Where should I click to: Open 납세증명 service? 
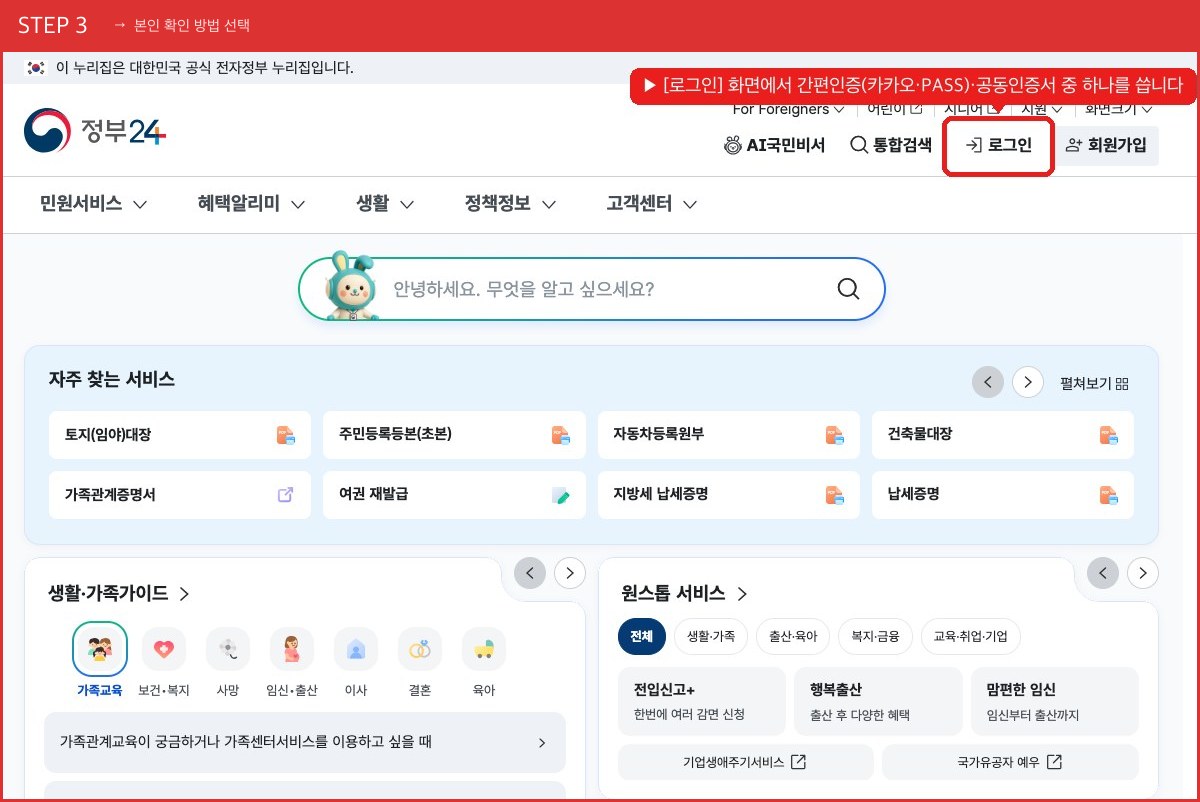click(1003, 495)
